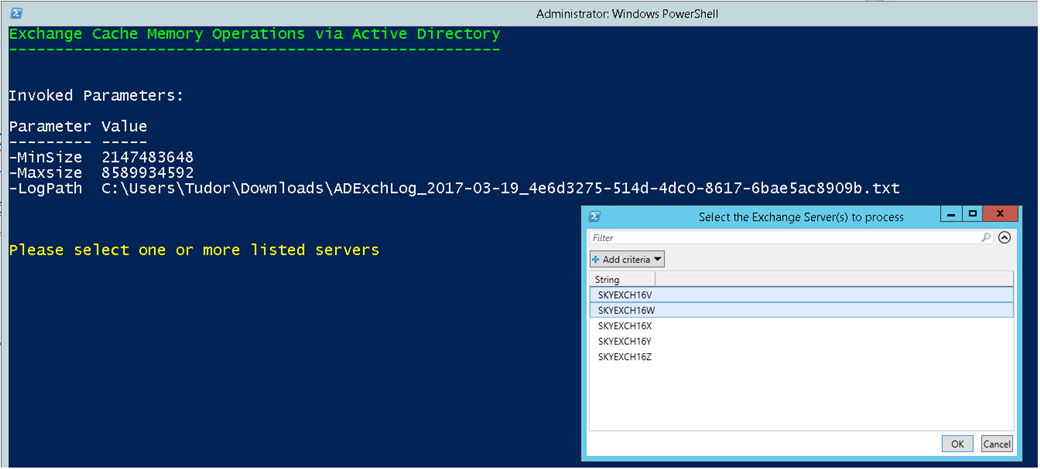Click the magnifier search icon in Filter box
This screenshot has width=1040, height=469.
coord(986,237)
